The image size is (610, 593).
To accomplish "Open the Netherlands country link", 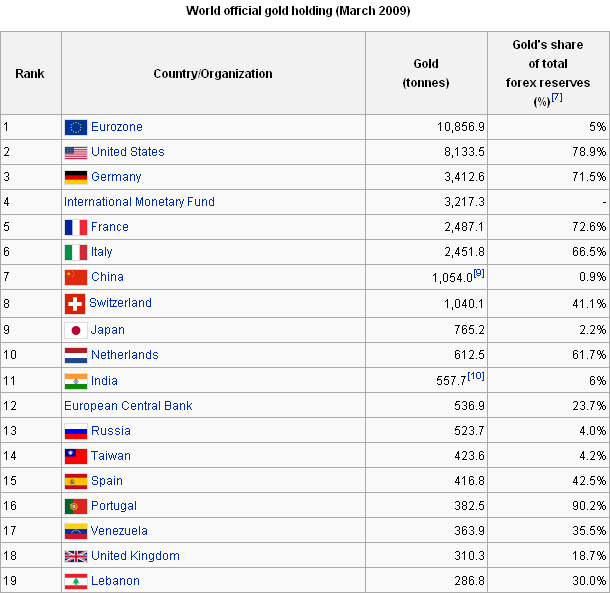I will click(x=125, y=355).
